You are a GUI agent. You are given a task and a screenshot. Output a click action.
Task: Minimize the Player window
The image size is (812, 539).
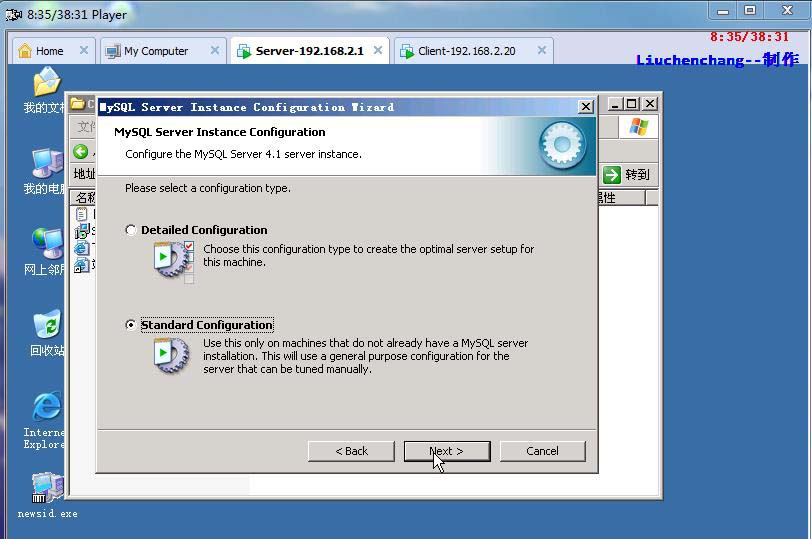pos(723,11)
